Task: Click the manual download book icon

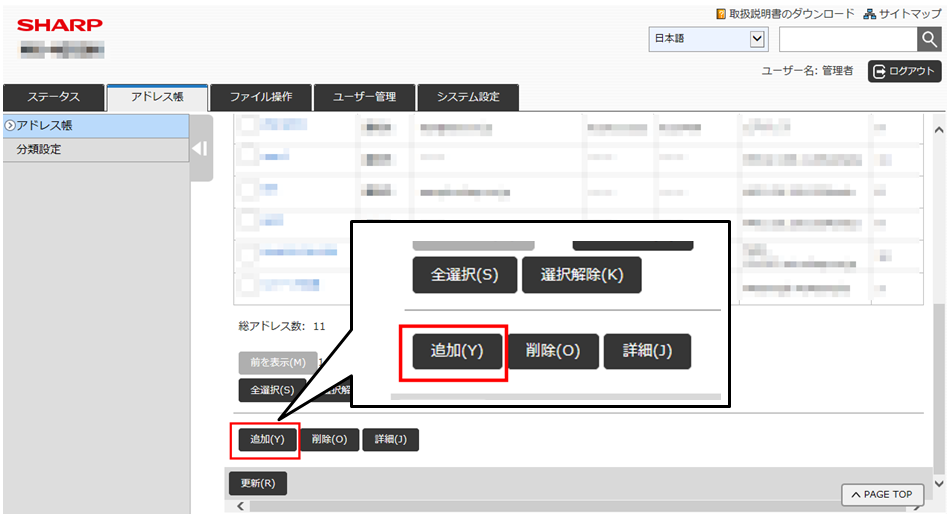Action: (x=721, y=13)
